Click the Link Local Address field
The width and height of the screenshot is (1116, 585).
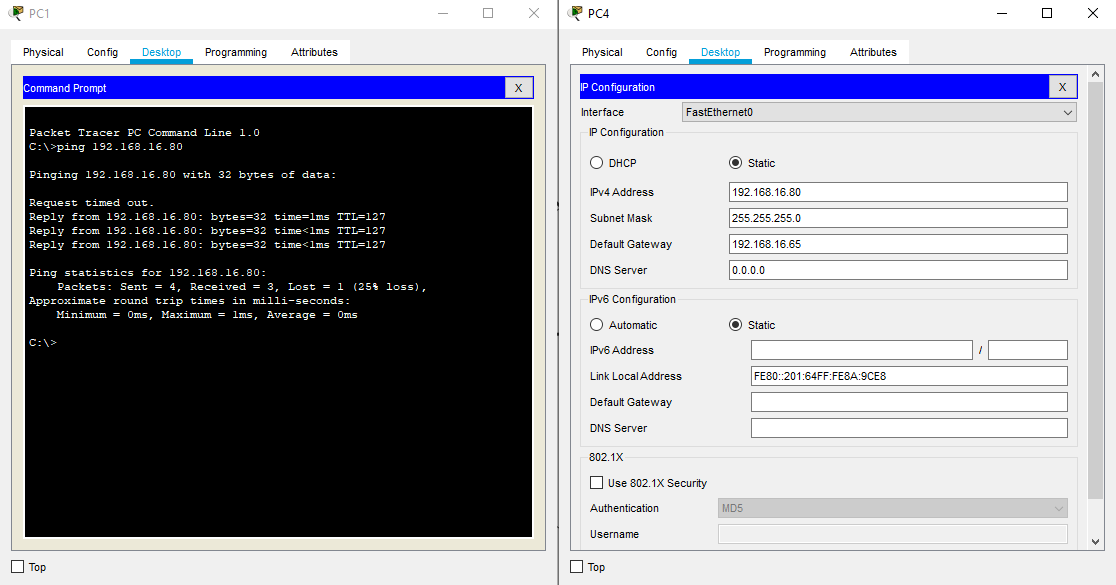click(x=909, y=376)
